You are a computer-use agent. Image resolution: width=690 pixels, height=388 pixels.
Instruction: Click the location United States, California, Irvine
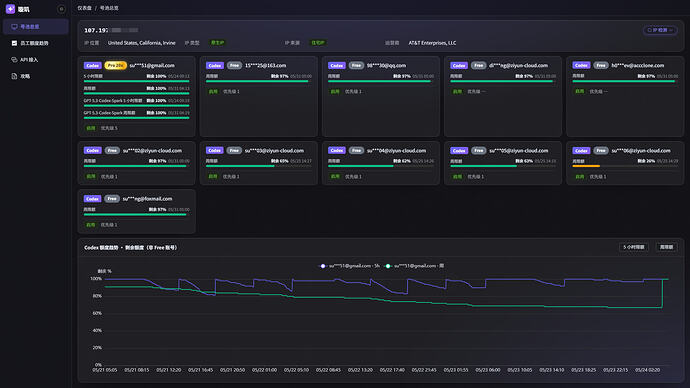pyautogui.click(x=142, y=43)
